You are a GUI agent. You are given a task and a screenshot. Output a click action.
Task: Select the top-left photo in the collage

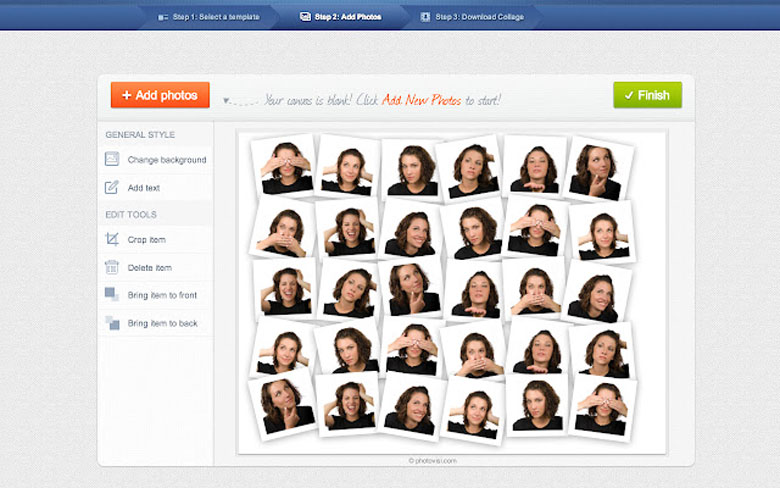click(x=282, y=164)
